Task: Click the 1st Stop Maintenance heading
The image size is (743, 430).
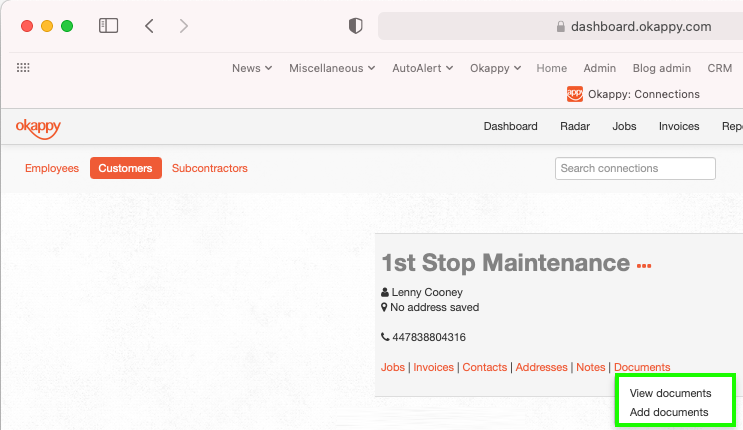Action: point(506,263)
